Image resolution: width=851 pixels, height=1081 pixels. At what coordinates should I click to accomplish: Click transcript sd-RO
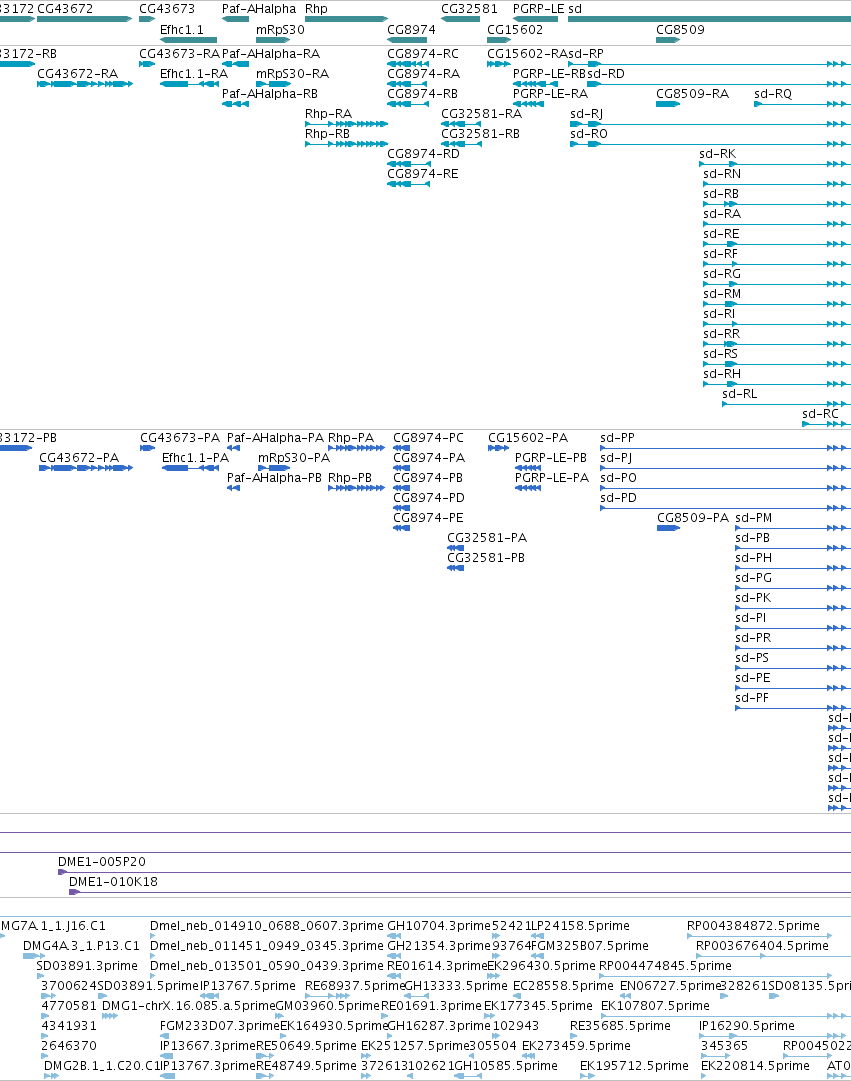tap(589, 134)
